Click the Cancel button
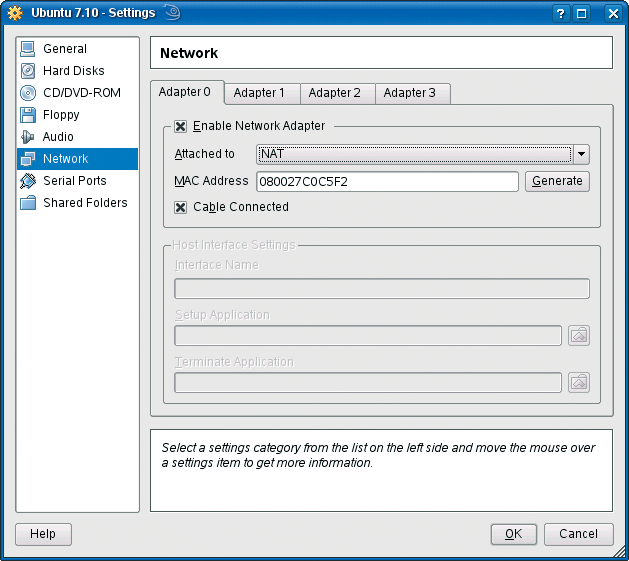Image resolution: width=629 pixels, height=561 pixels. point(578,534)
